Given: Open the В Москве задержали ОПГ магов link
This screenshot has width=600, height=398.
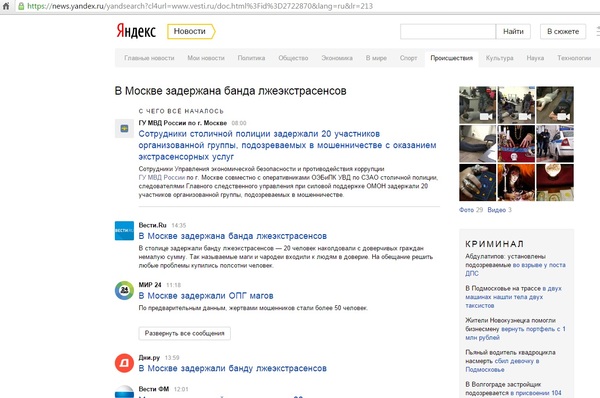Looking at the screenshot, I should pos(206,296).
